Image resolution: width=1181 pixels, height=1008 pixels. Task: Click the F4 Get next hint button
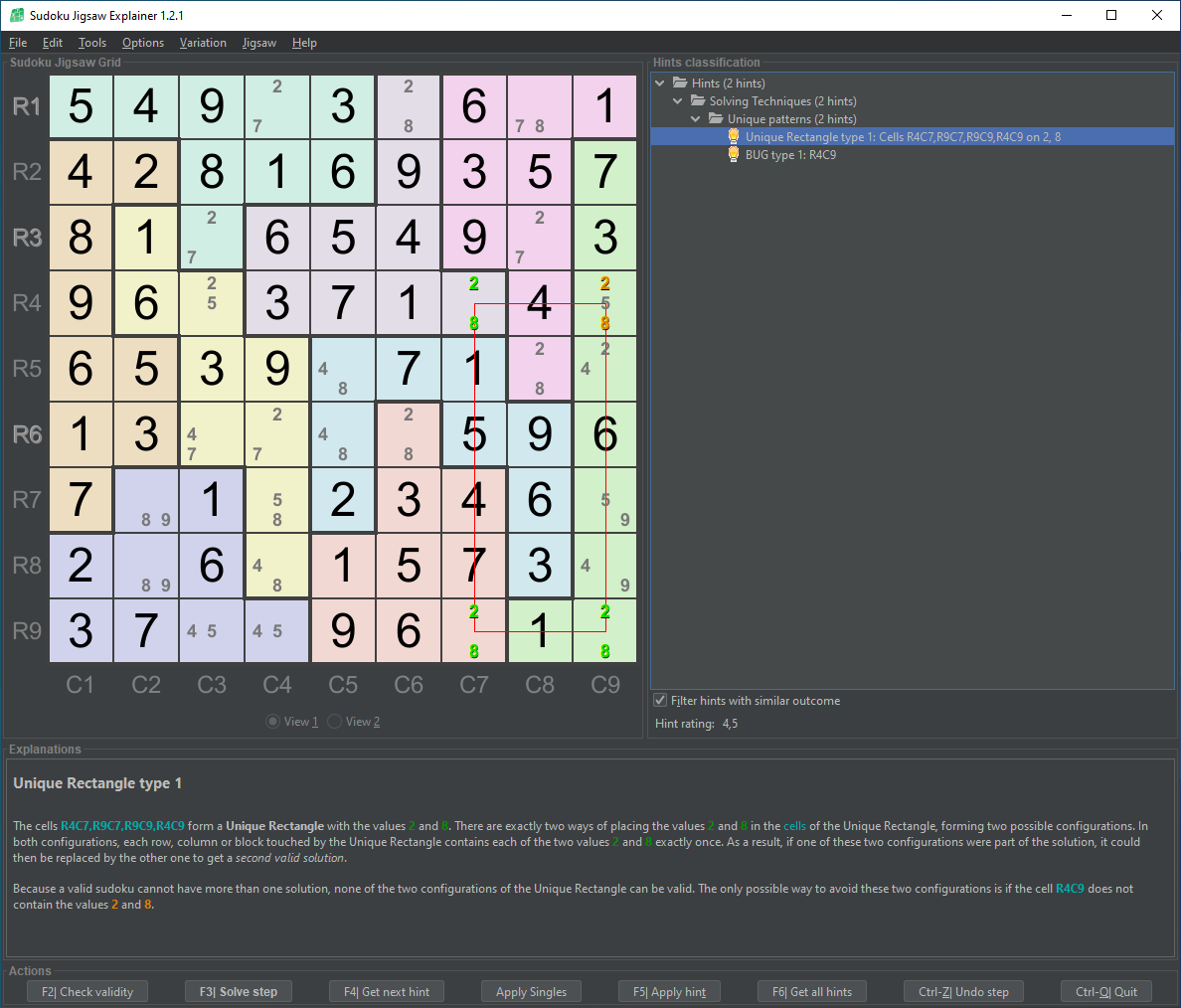coord(387,991)
